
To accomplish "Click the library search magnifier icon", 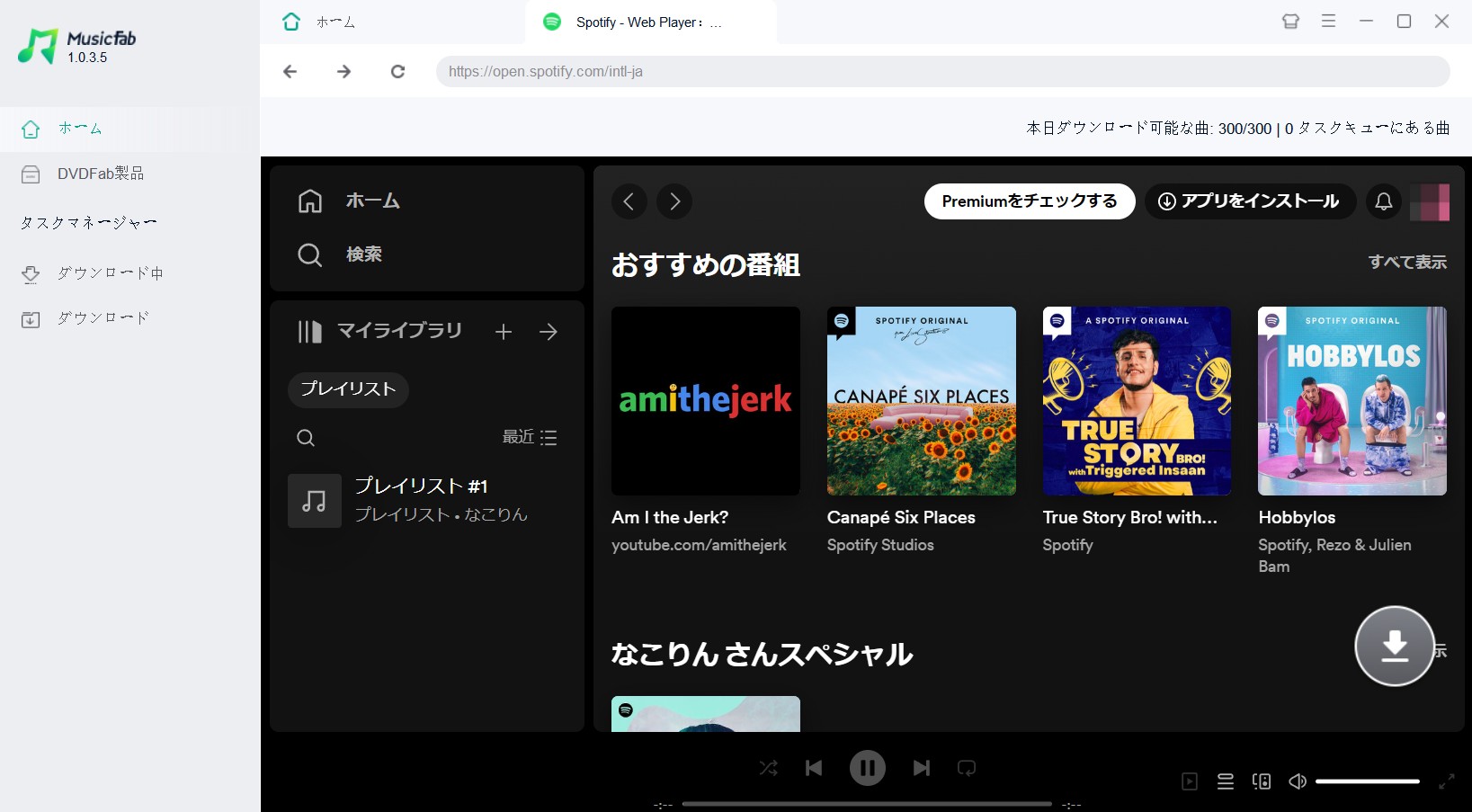I will 306,438.
